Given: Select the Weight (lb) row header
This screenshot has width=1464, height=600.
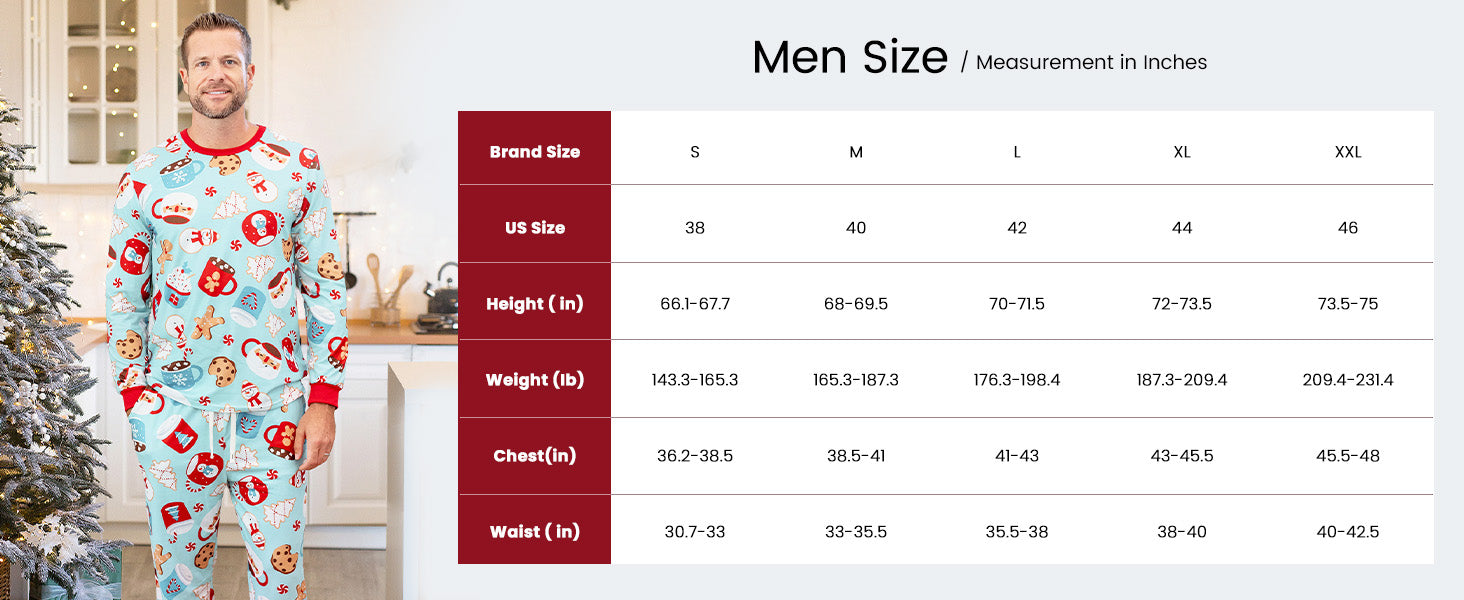Looking at the screenshot, I should (x=535, y=380).
